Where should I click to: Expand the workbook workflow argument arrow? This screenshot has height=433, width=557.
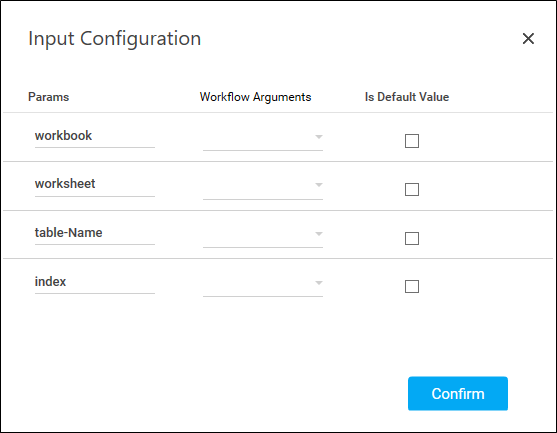(x=319, y=137)
